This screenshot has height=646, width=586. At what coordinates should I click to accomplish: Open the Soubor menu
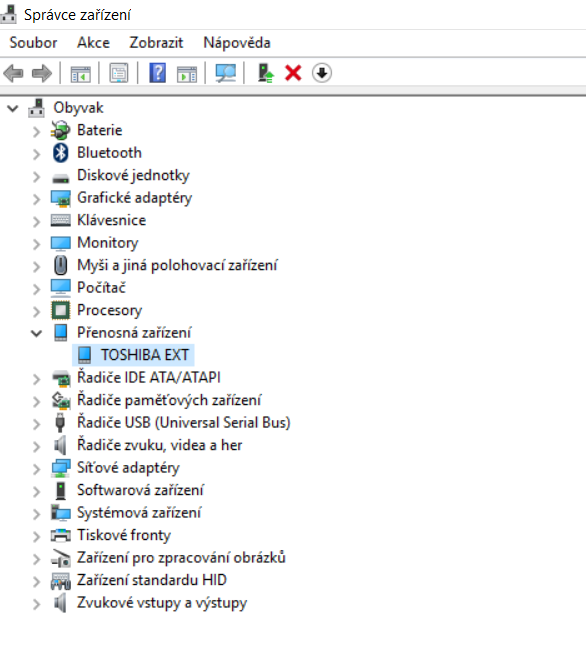33,42
